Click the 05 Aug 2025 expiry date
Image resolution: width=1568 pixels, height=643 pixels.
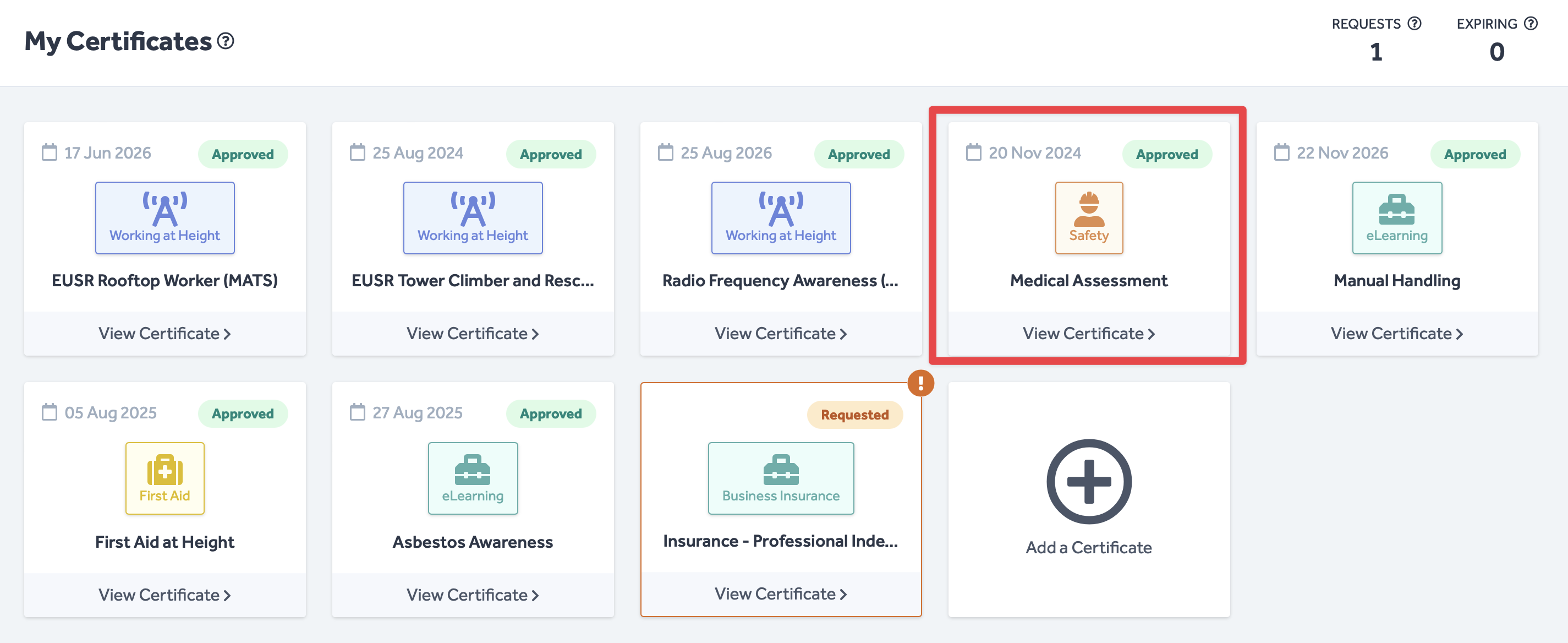(110, 413)
